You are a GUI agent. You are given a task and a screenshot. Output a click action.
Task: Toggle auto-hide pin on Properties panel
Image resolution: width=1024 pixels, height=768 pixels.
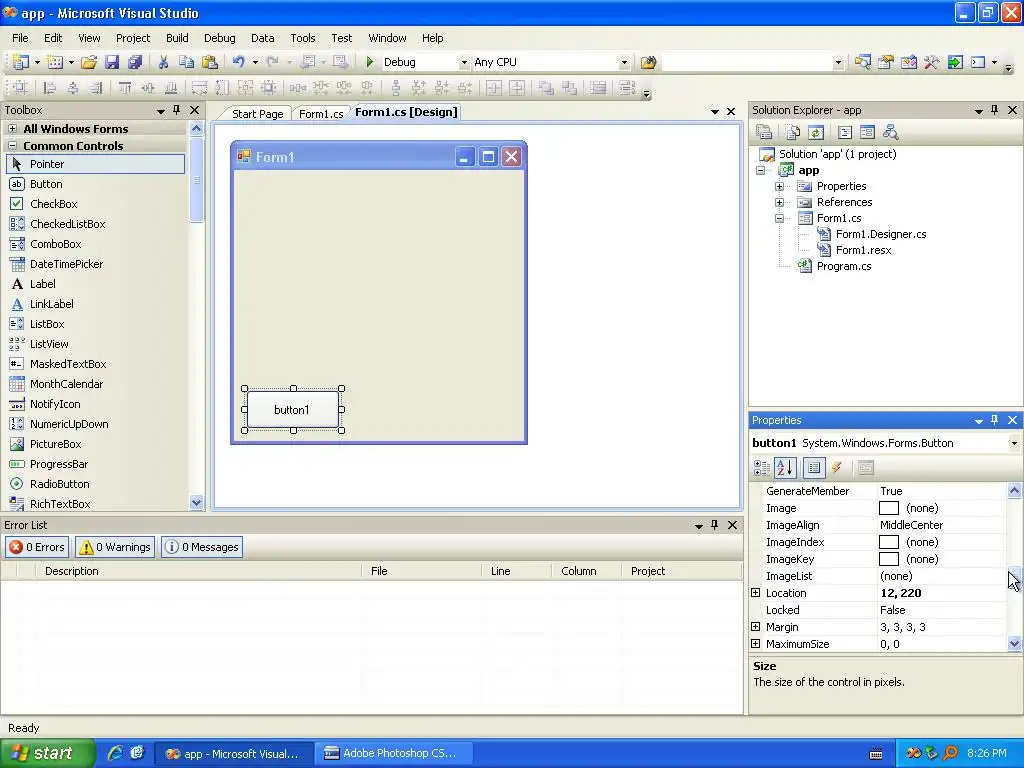coord(994,420)
